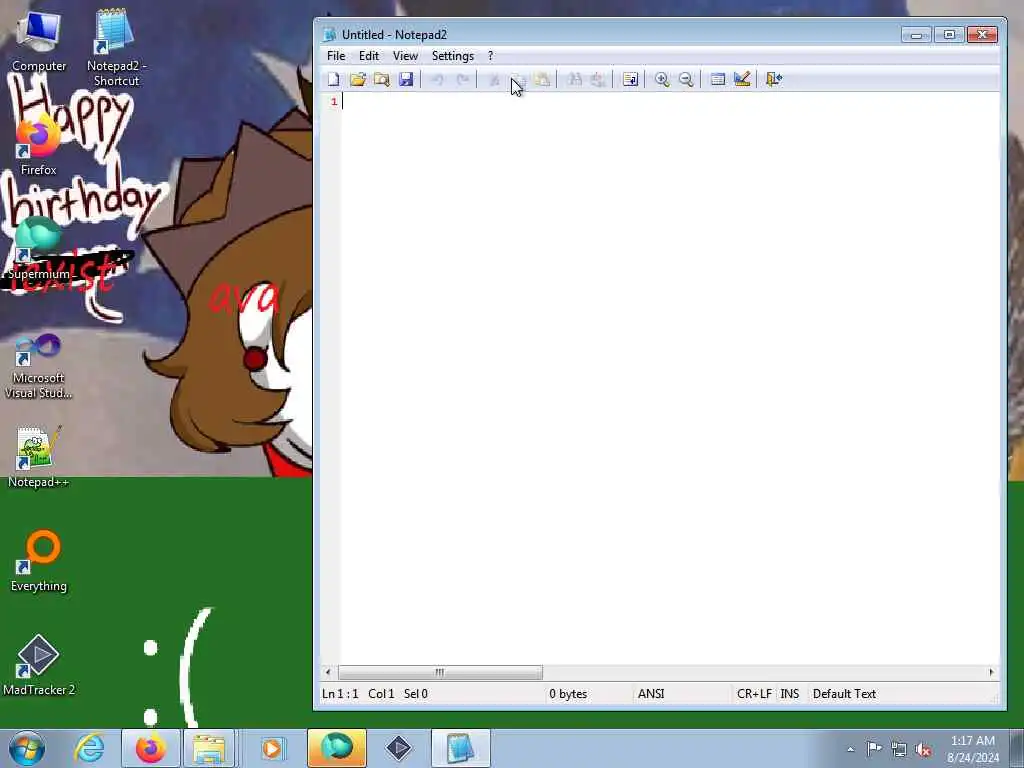
Task: Save the file using the floppy disk icon
Action: [406, 80]
